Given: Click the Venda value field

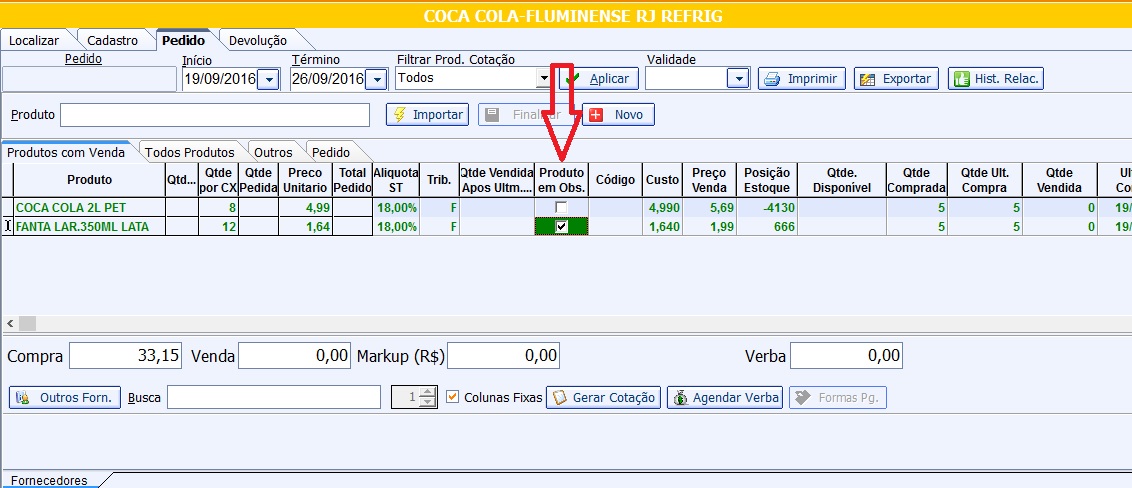Looking at the screenshot, I should tap(295, 355).
